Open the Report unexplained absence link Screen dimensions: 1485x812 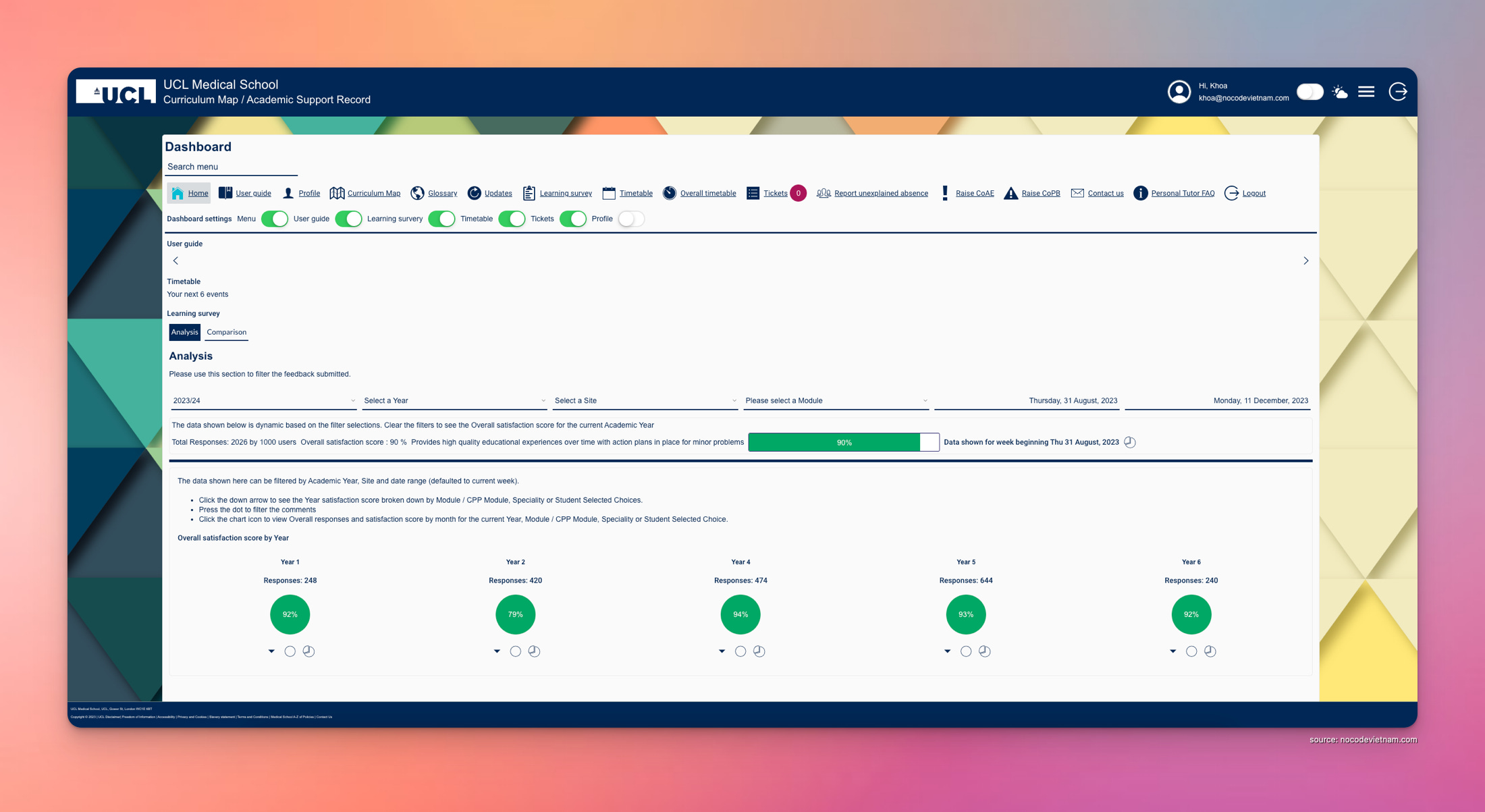coord(880,193)
